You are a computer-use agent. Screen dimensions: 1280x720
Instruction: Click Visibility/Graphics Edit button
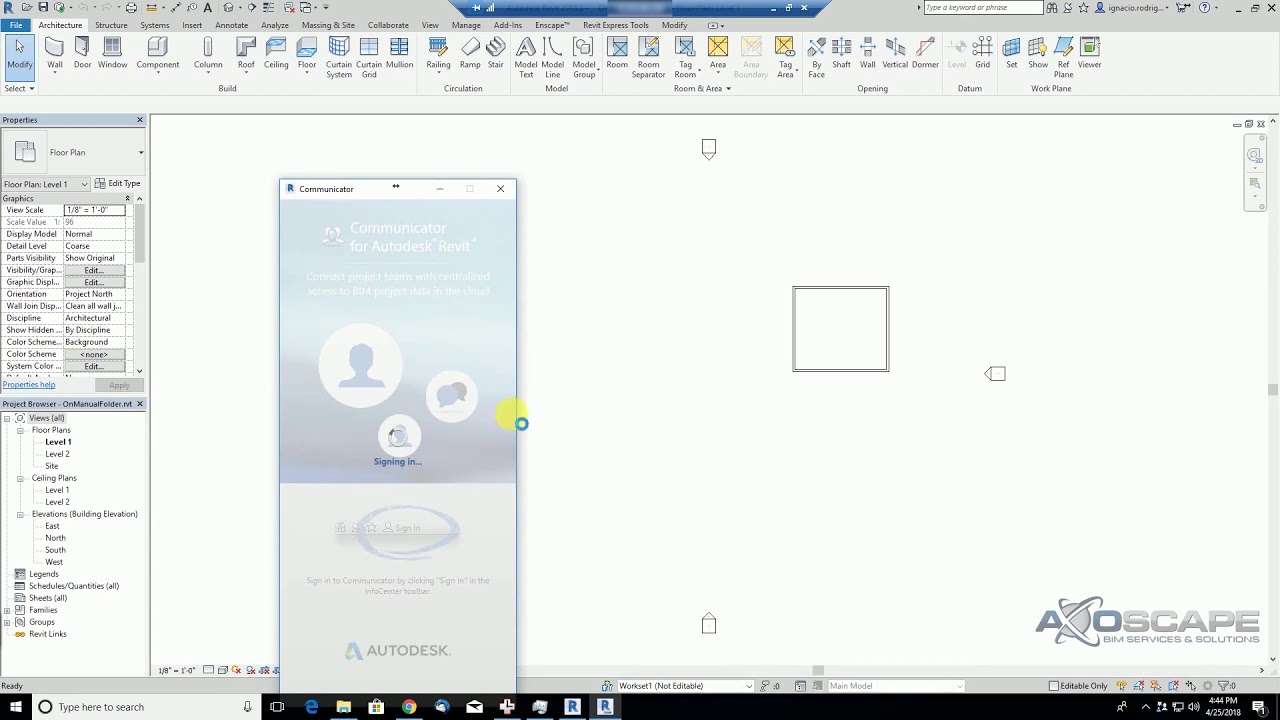[94, 270]
